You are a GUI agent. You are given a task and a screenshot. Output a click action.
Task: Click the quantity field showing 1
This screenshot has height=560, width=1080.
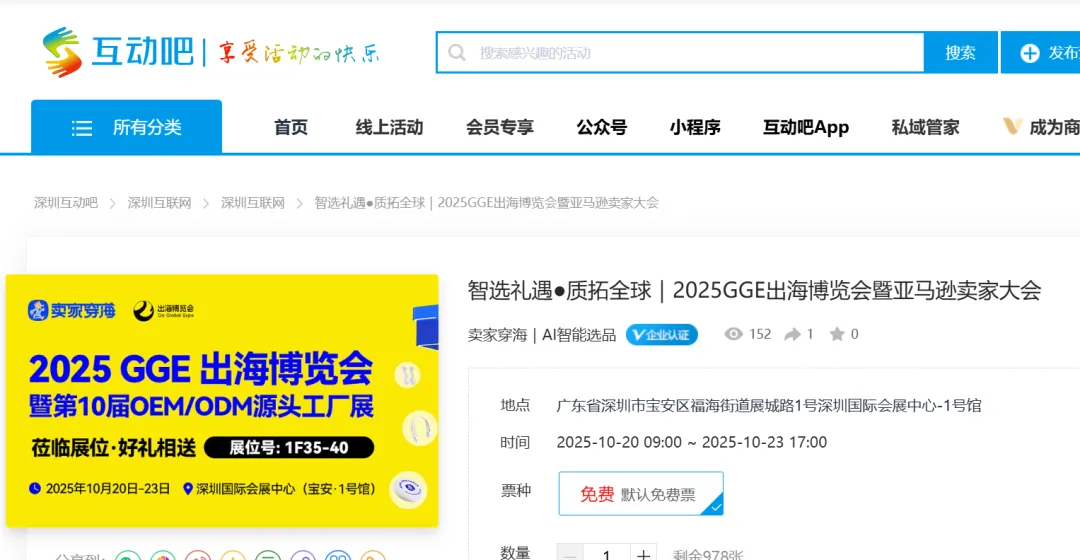[x=606, y=554]
